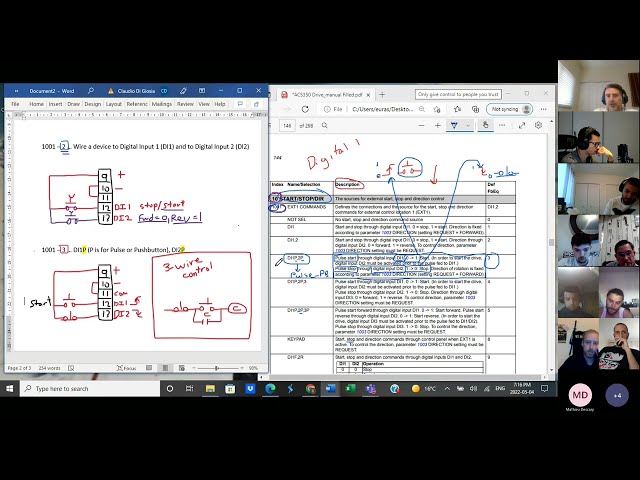640x480 pixels.
Task: Open the search icon in Word title bar
Action: [91, 91]
